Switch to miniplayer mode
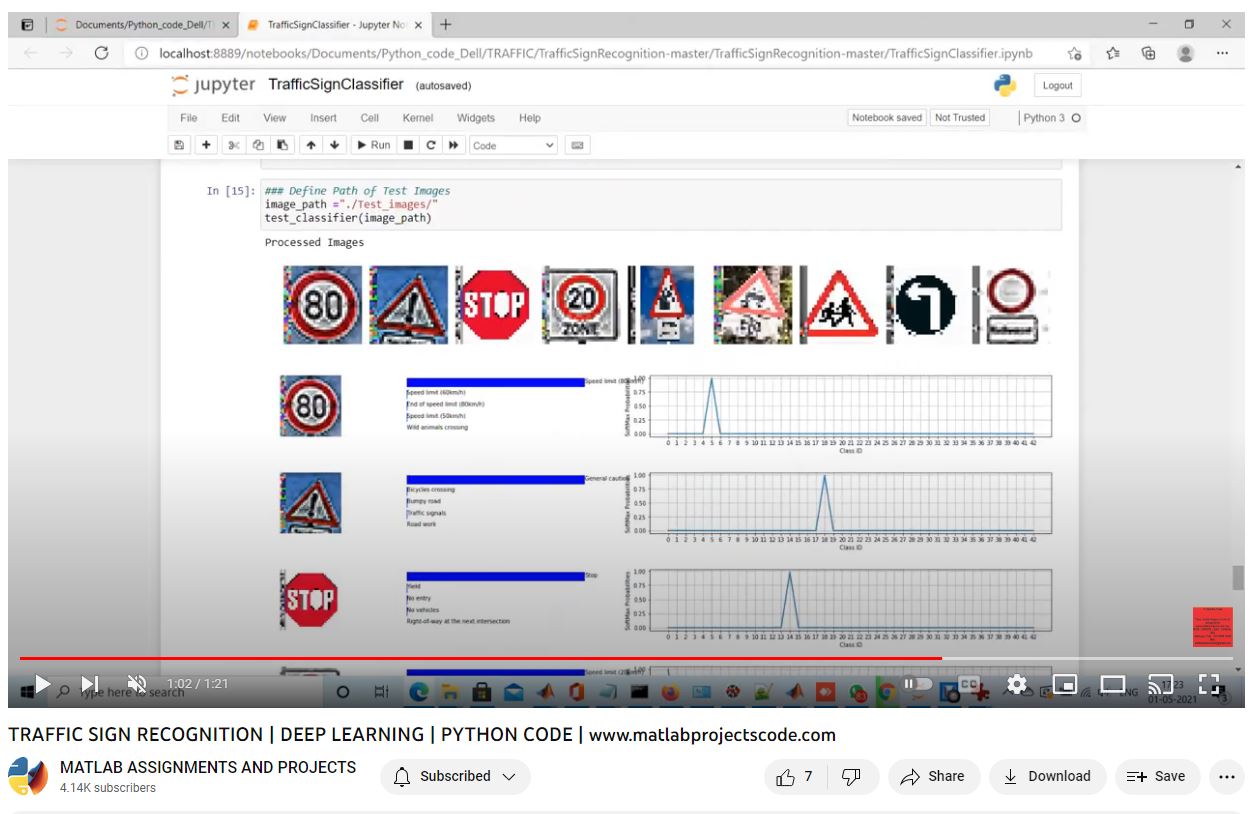Viewport: 1256px width, 814px height. [x=1065, y=685]
